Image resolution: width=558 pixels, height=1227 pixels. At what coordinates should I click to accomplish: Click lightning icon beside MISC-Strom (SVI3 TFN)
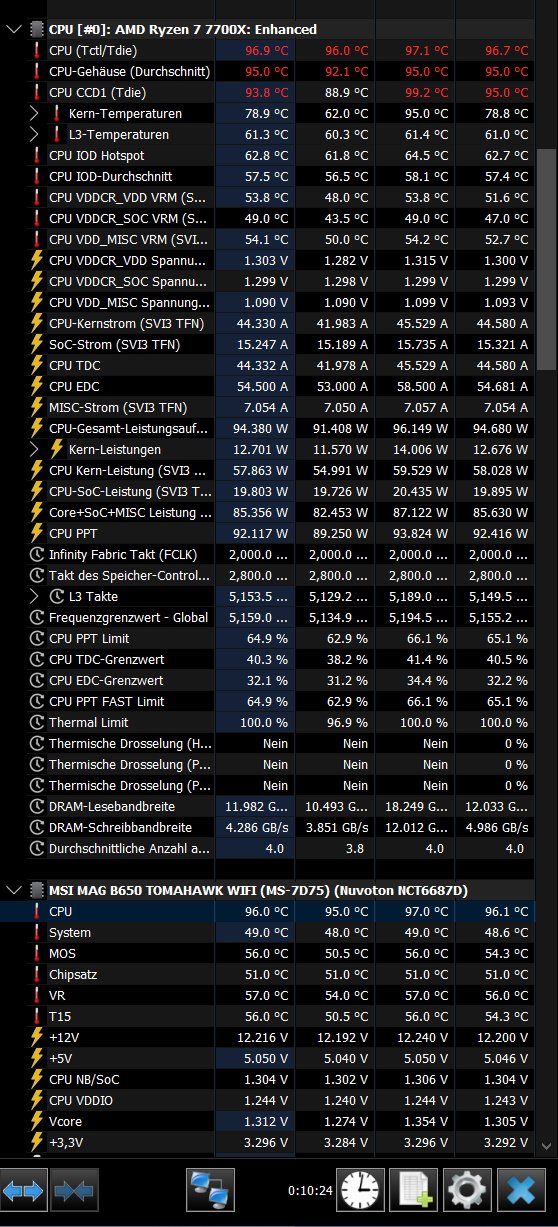pyautogui.click(x=37, y=407)
